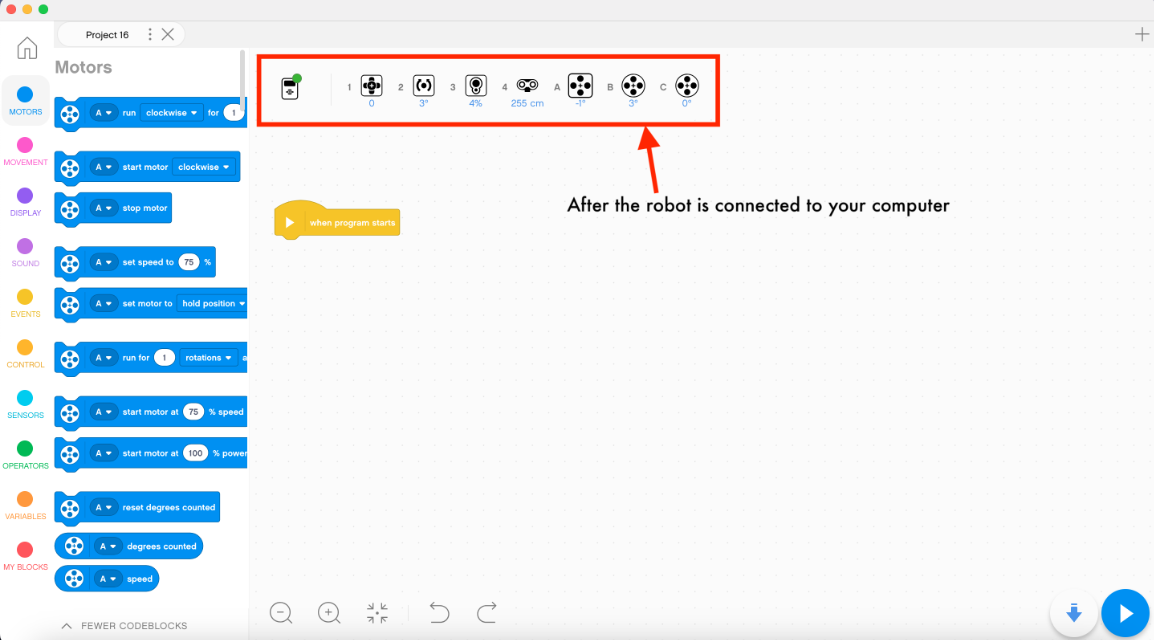Zoom in on the canvas

[329, 613]
